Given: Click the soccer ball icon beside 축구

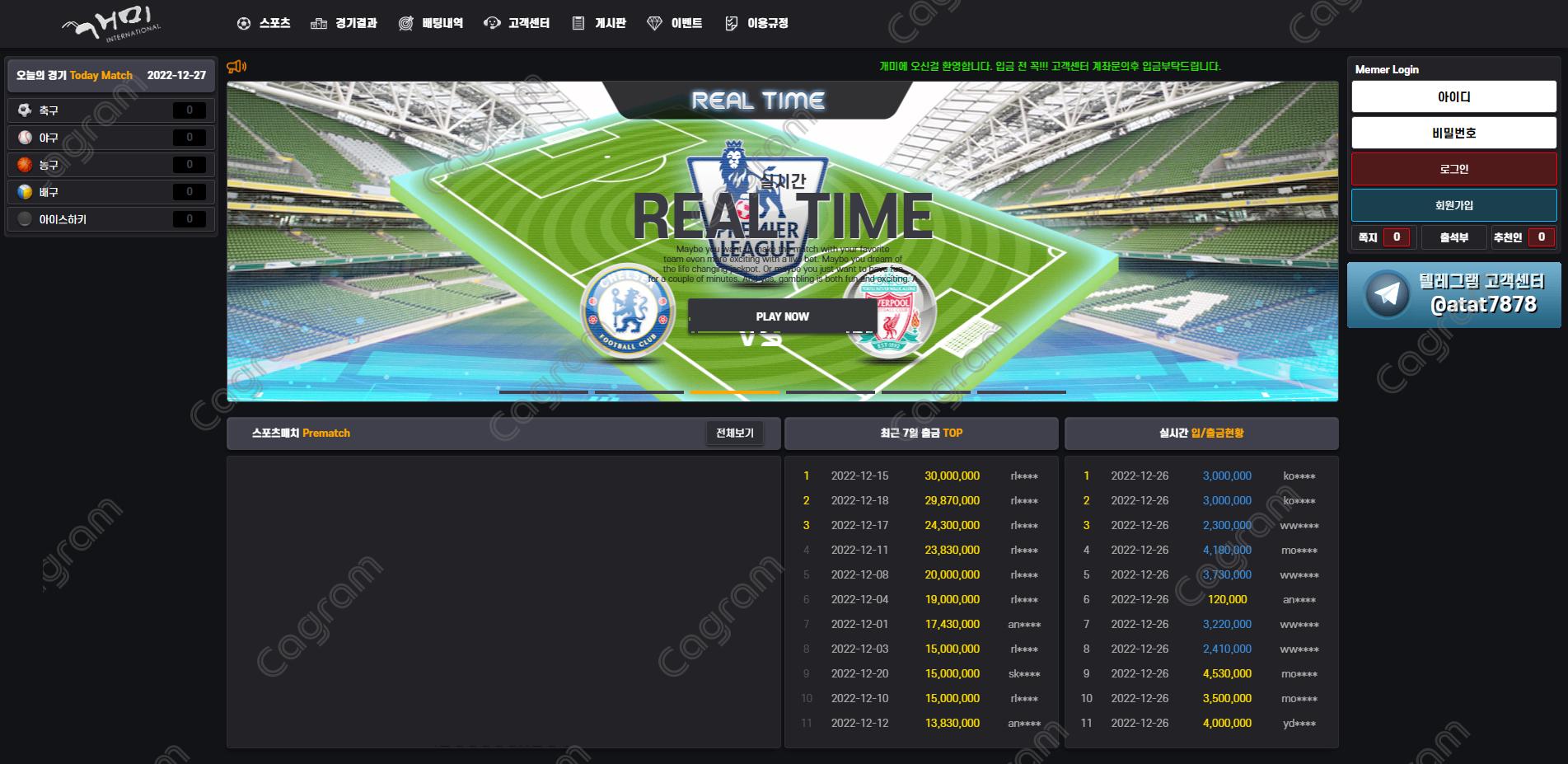Looking at the screenshot, I should tap(25, 110).
